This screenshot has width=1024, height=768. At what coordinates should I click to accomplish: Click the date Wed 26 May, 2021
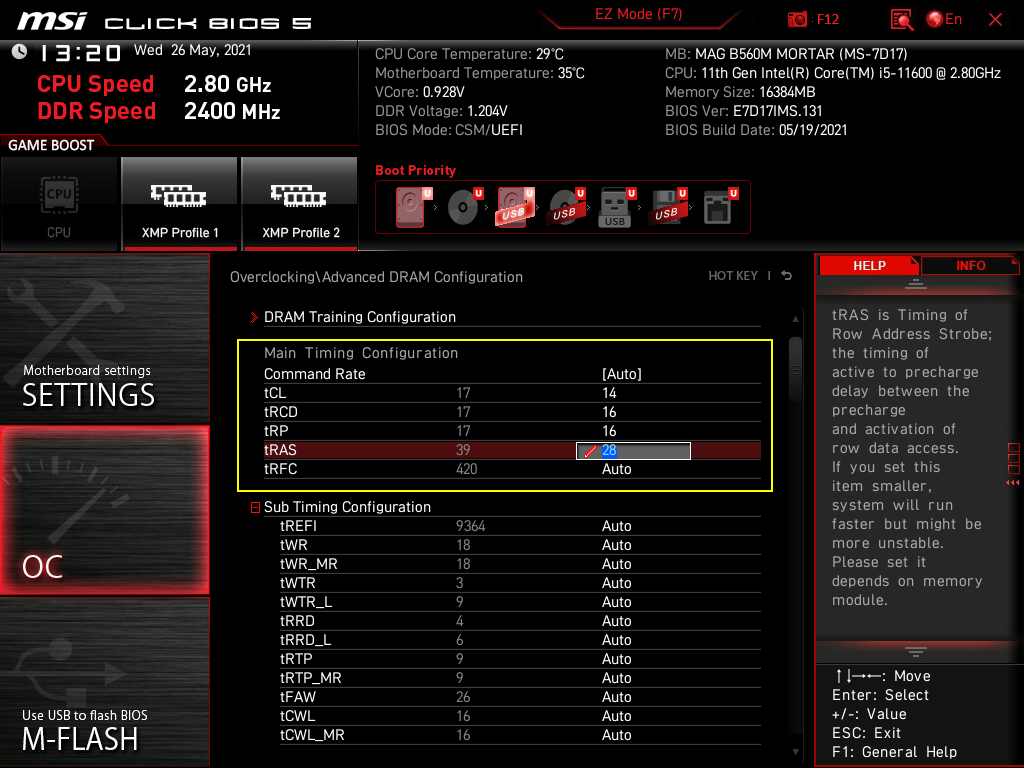pyautogui.click(x=193, y=50)
